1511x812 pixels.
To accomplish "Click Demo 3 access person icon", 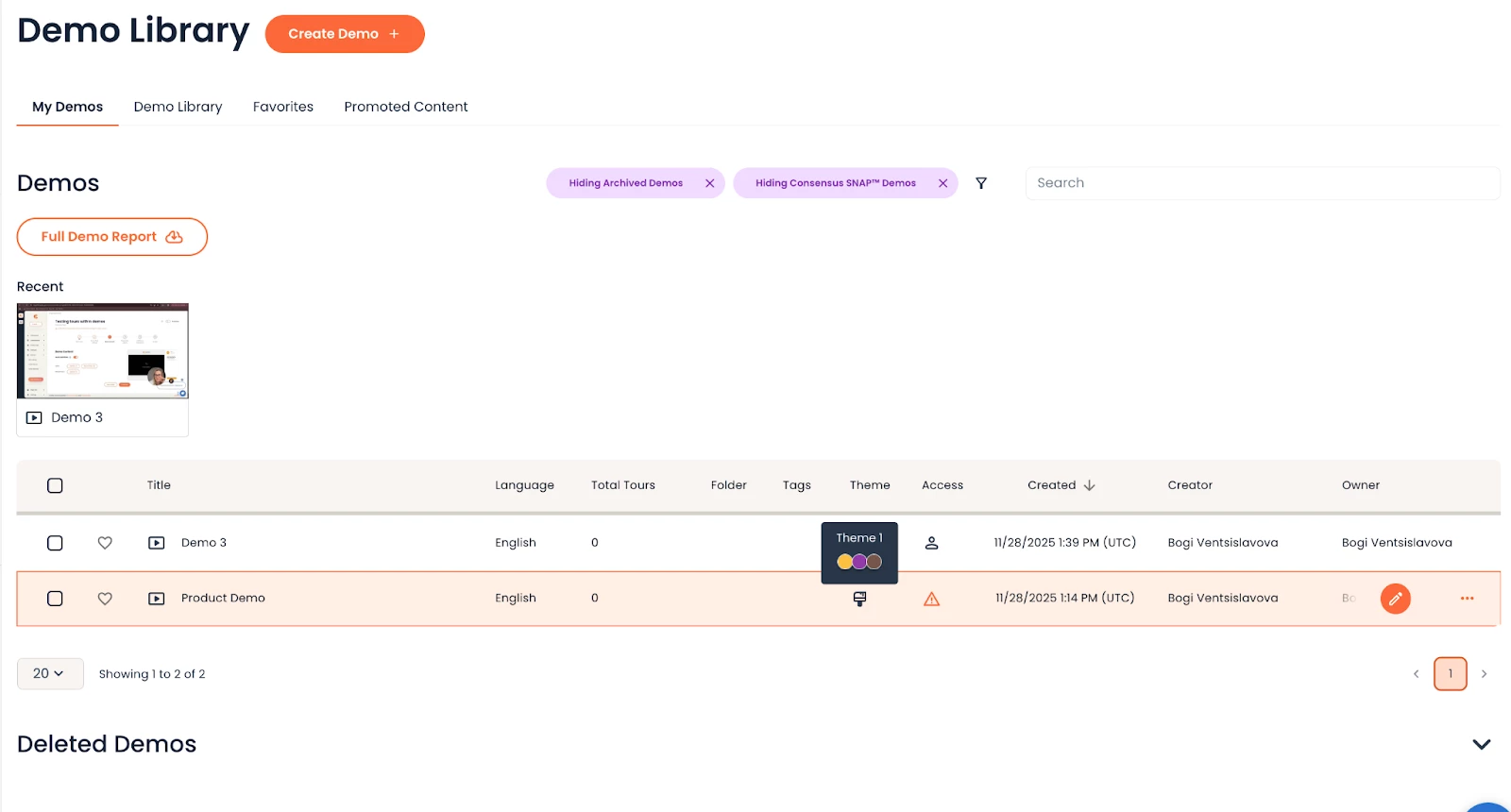I will [x=931, y=543].
